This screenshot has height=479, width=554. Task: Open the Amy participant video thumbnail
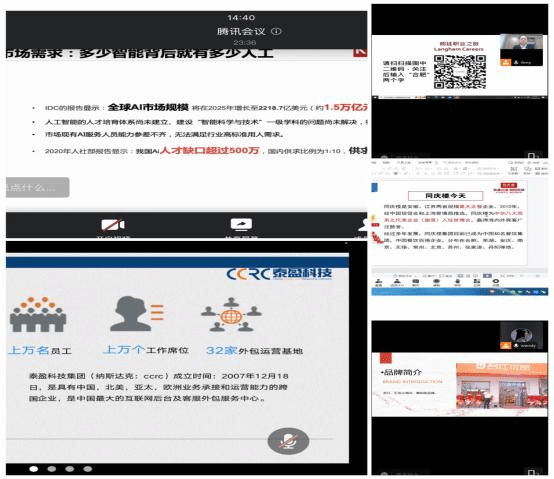click(x=521, y=50)
